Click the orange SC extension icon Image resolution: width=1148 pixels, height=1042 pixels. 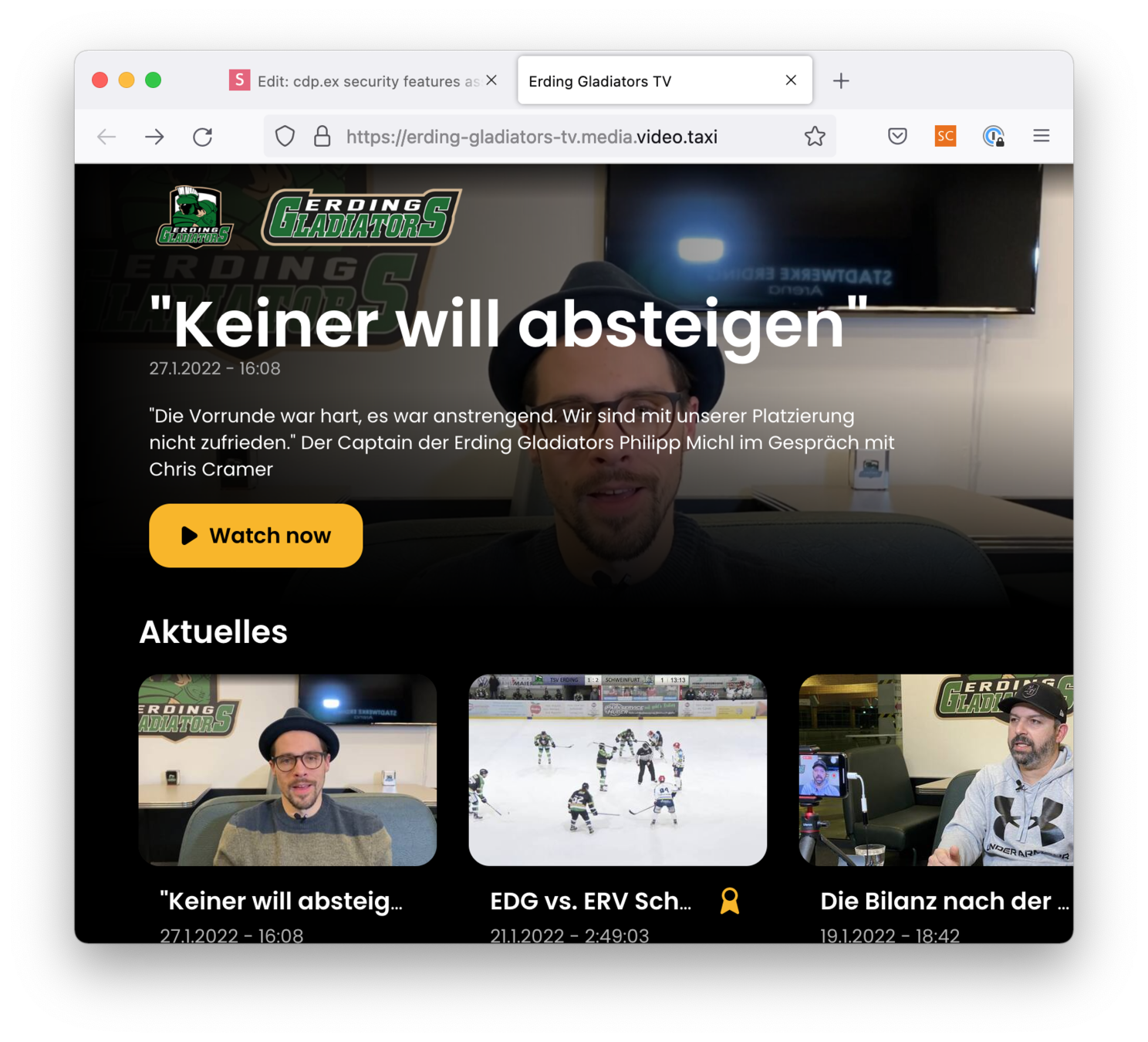945,137
